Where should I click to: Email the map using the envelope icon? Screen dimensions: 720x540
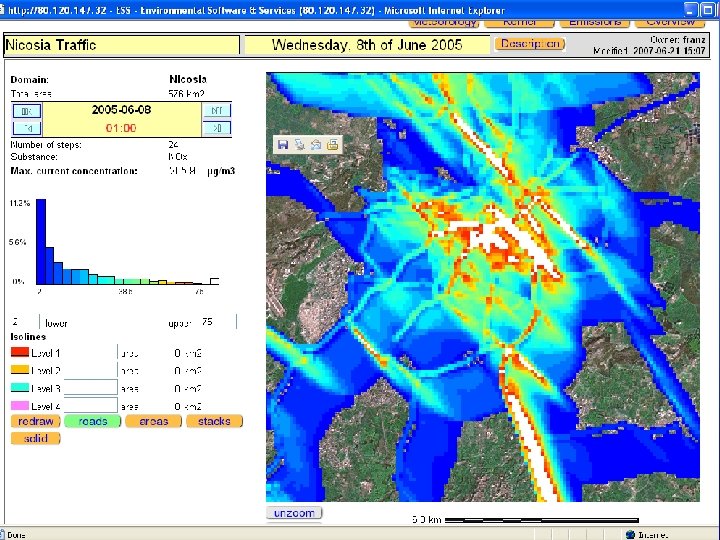316,145
